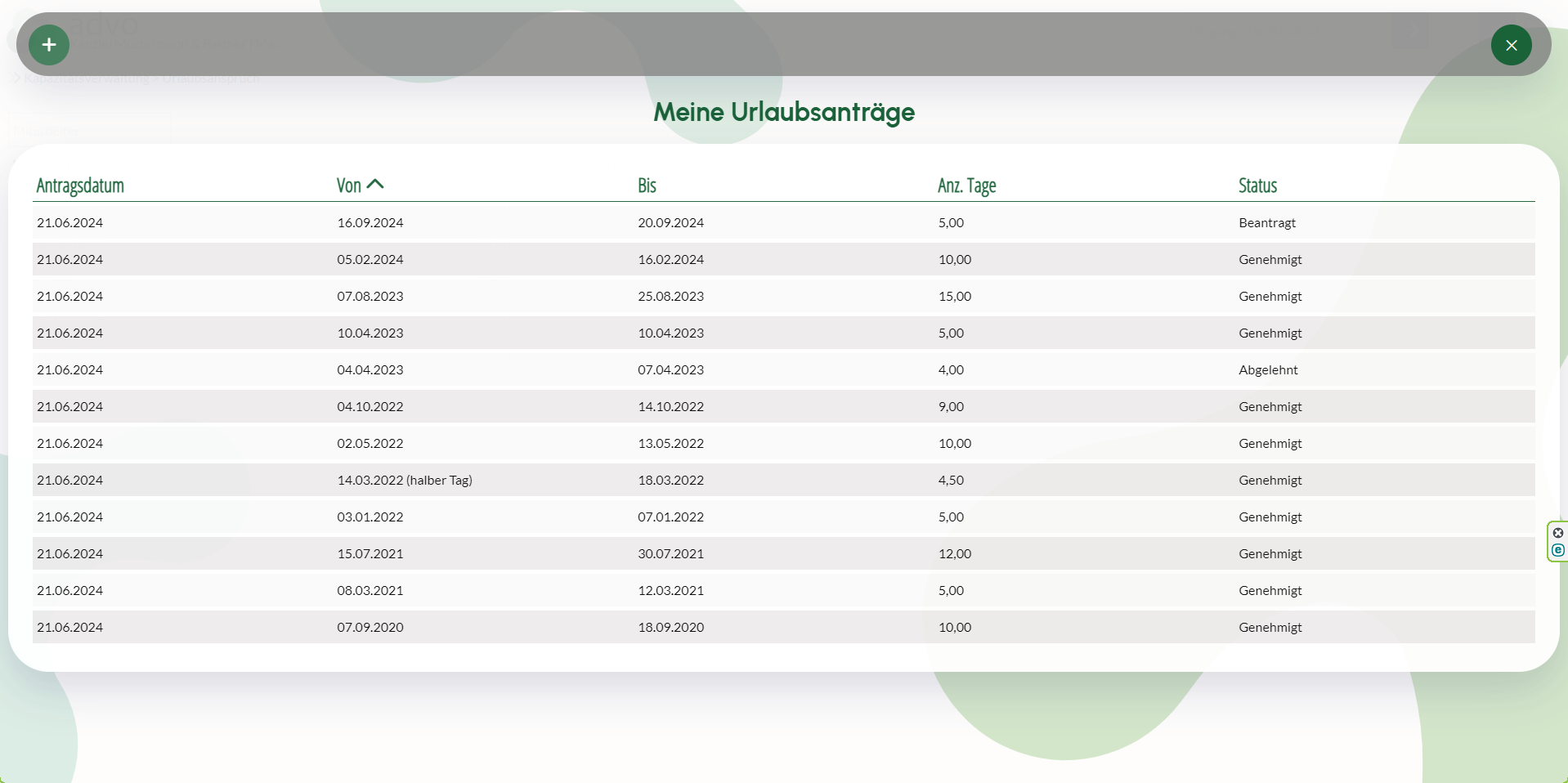Sort table by Anz. Tage column

pos(966,186)
